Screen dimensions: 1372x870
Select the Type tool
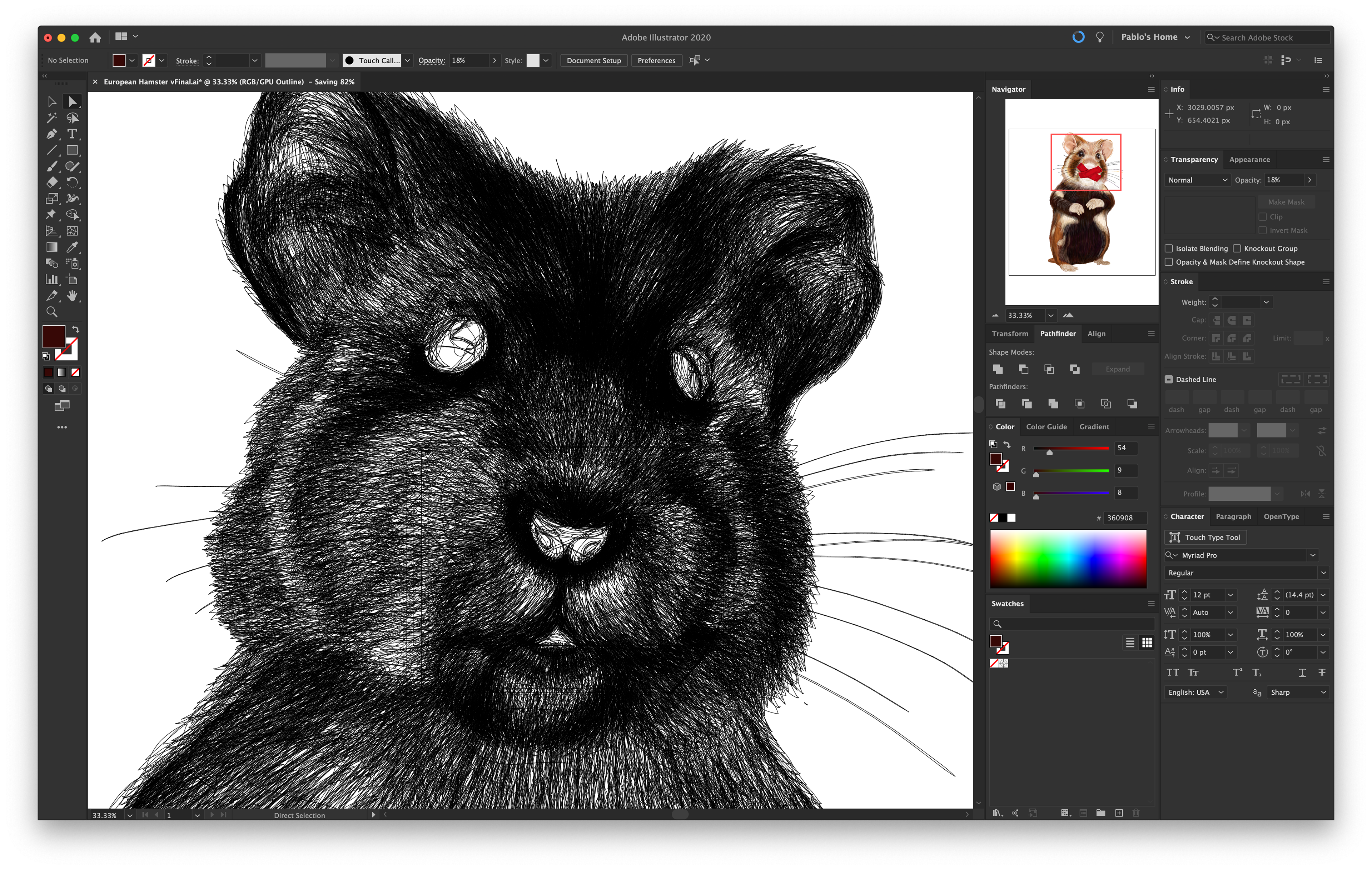(73, 134)
